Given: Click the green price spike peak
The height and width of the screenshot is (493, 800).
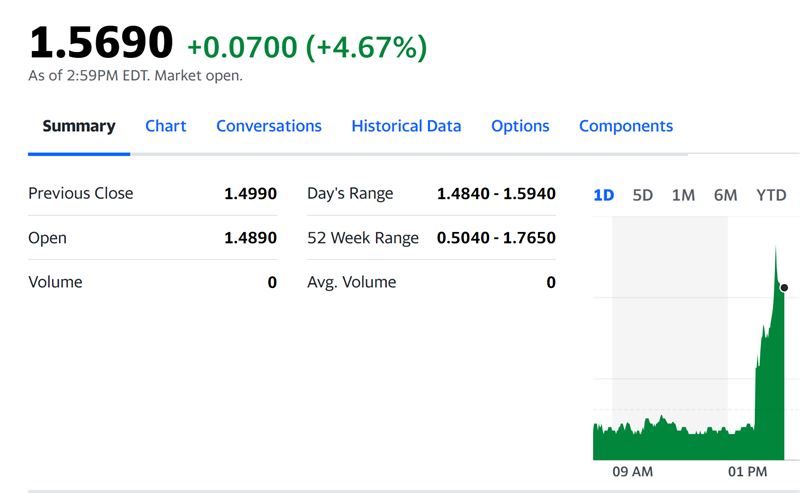Looking at the screenshot, I should [x=776, y=248].
